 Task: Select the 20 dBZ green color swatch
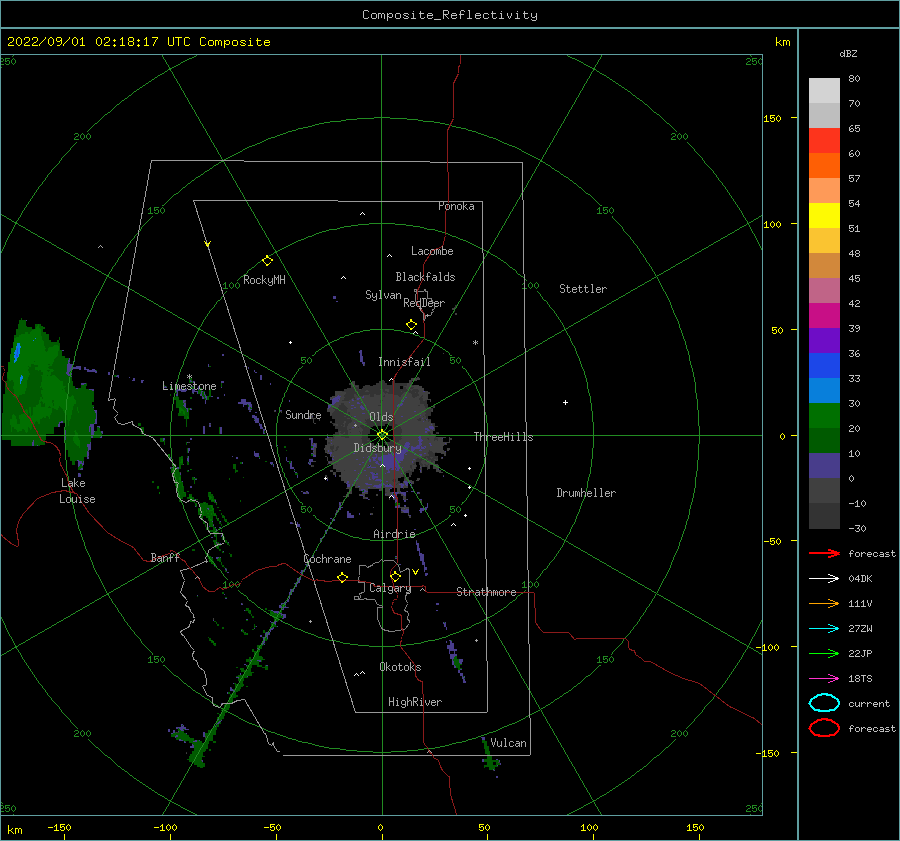click(824, 415)
